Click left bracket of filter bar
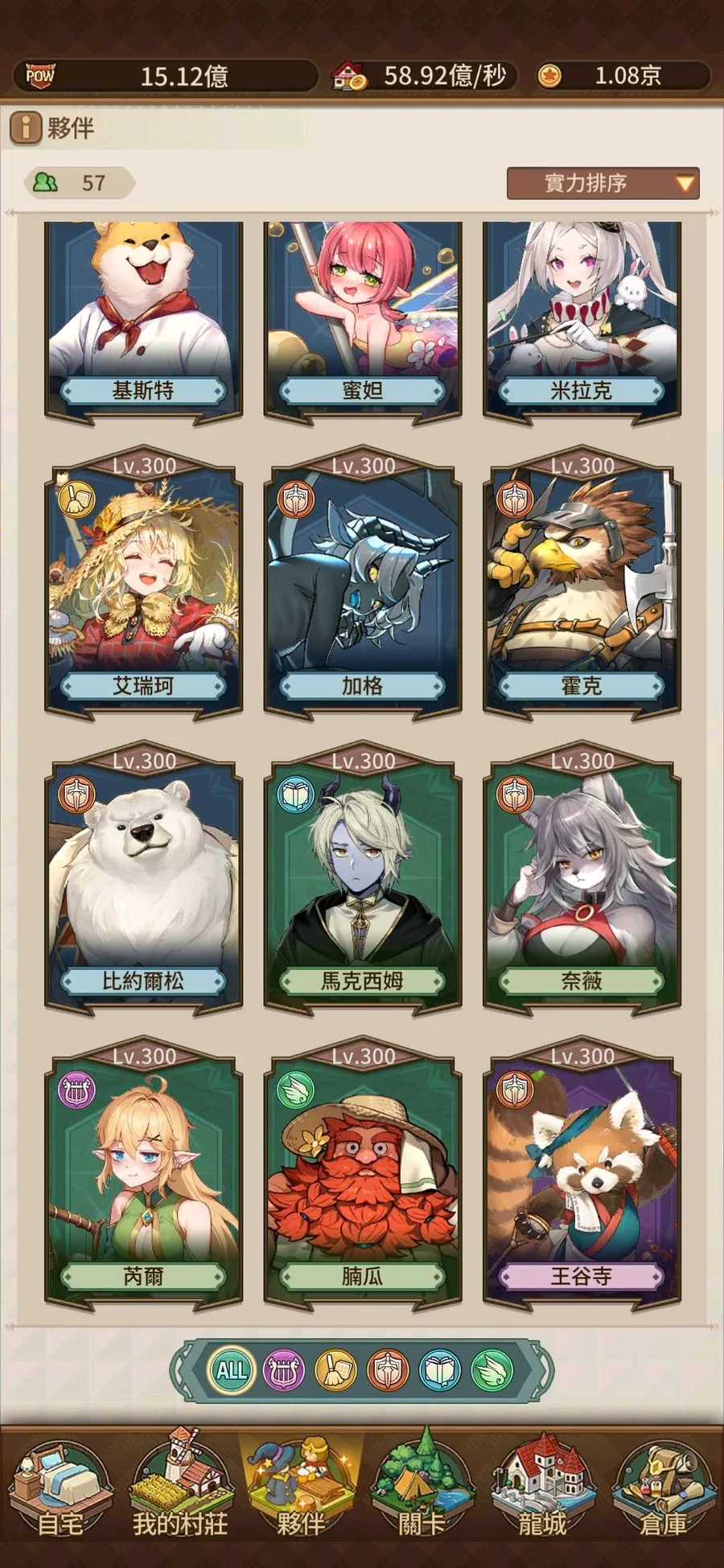This screenshot has height=1568, width=724. [184, 1371]
